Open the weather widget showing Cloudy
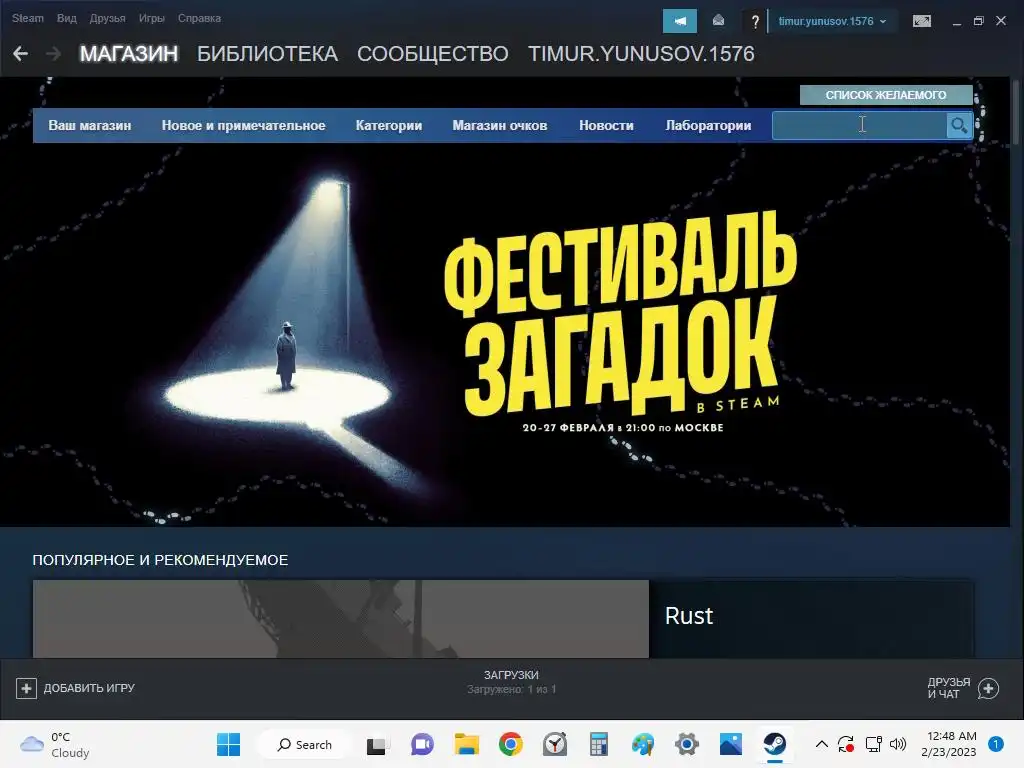Image resolution: width=1024 pixels, height=768 pixels. pyautogui.click(x=55, y=745)
